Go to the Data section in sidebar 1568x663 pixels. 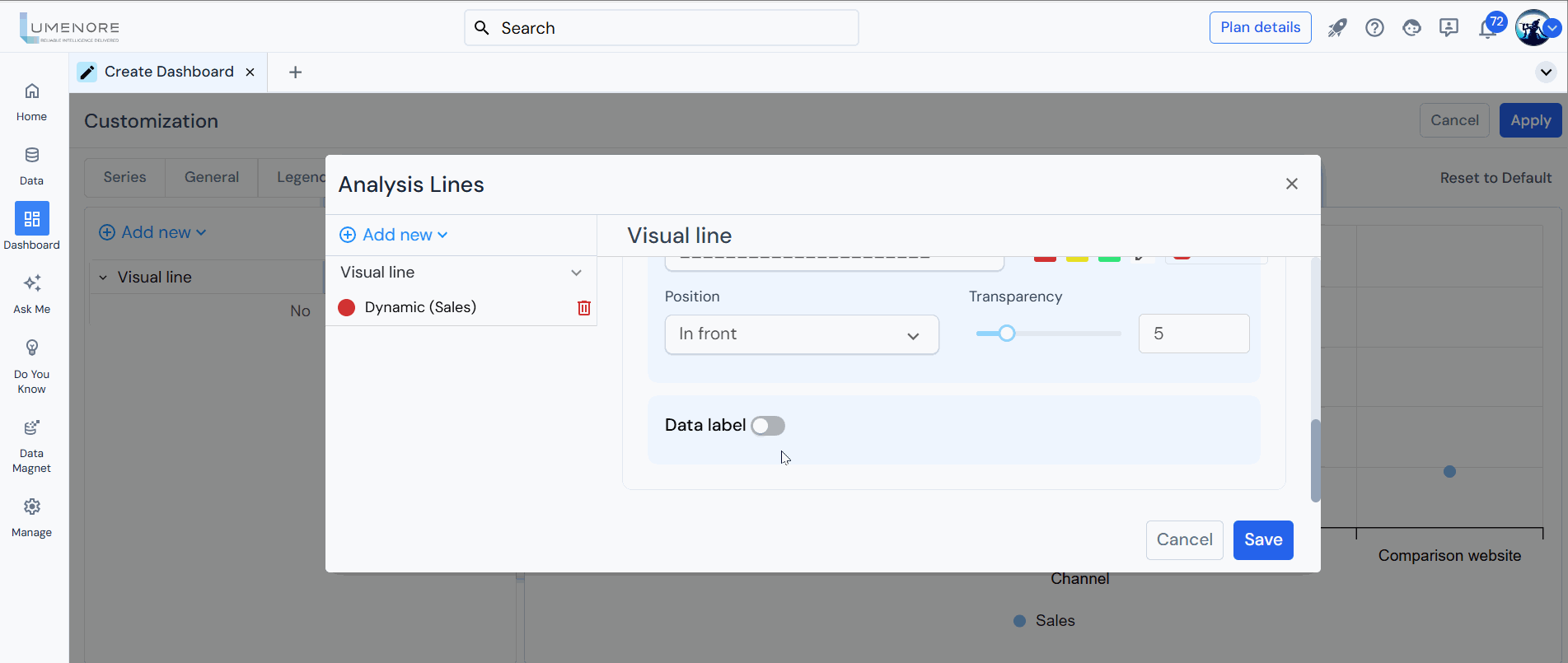[x=31, y=165]
